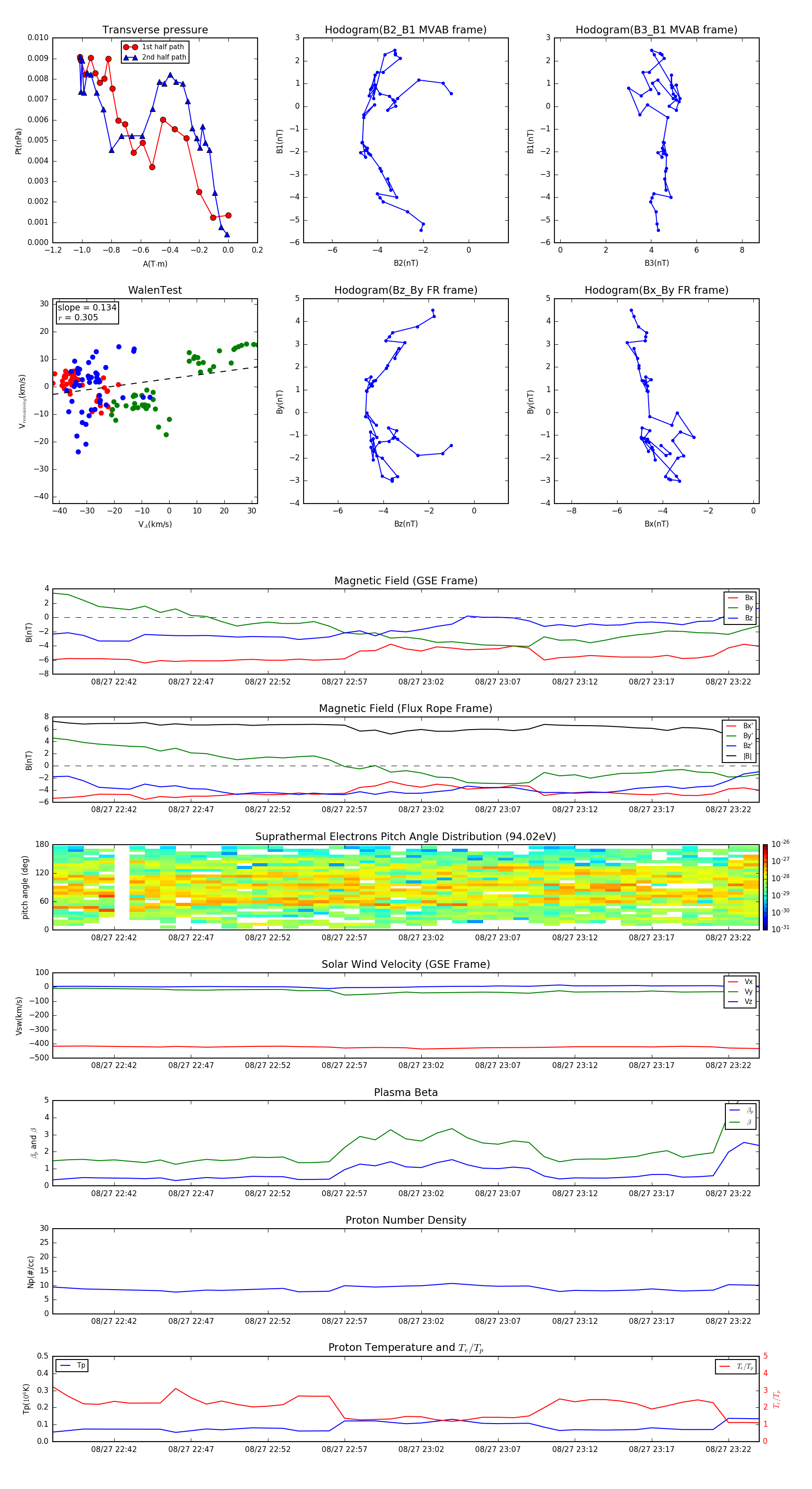Image resolution: width=812 pixels, height=1489 pixels.
Task: Click the "B2(nT)" axis label
Action: [406, 263]
